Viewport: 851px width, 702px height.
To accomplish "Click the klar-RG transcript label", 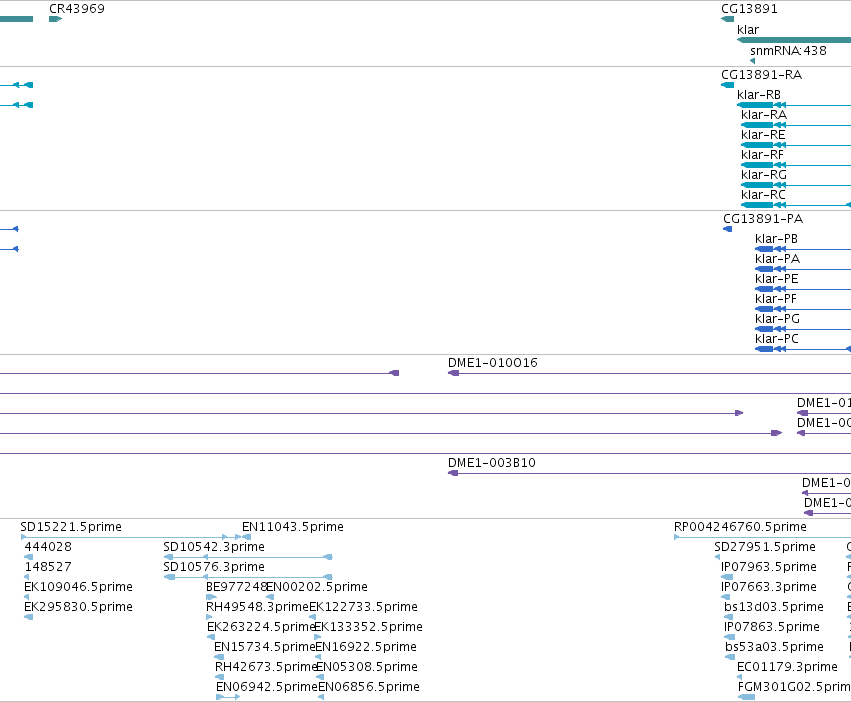I will tap(764, 175).
